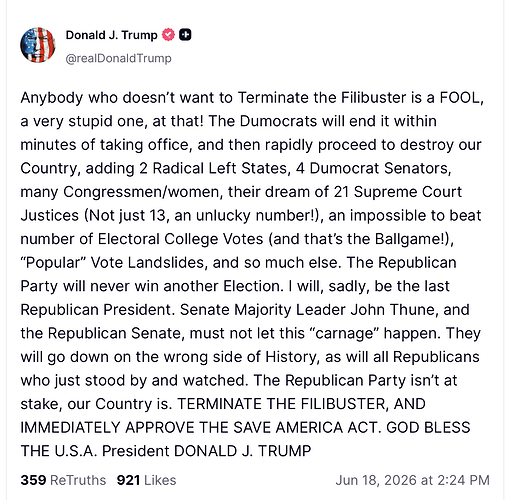View the 921 Likes count
Viewport: 505px width, 500px height.
coord(146,480)
